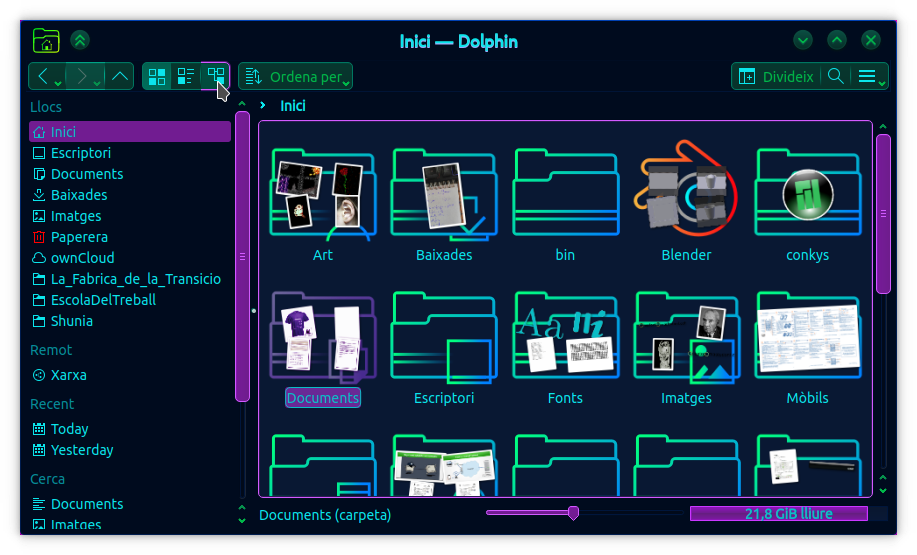Screen dimensions: 917x555
Task: Select the Blender folder icon
Action: [687, 189]
